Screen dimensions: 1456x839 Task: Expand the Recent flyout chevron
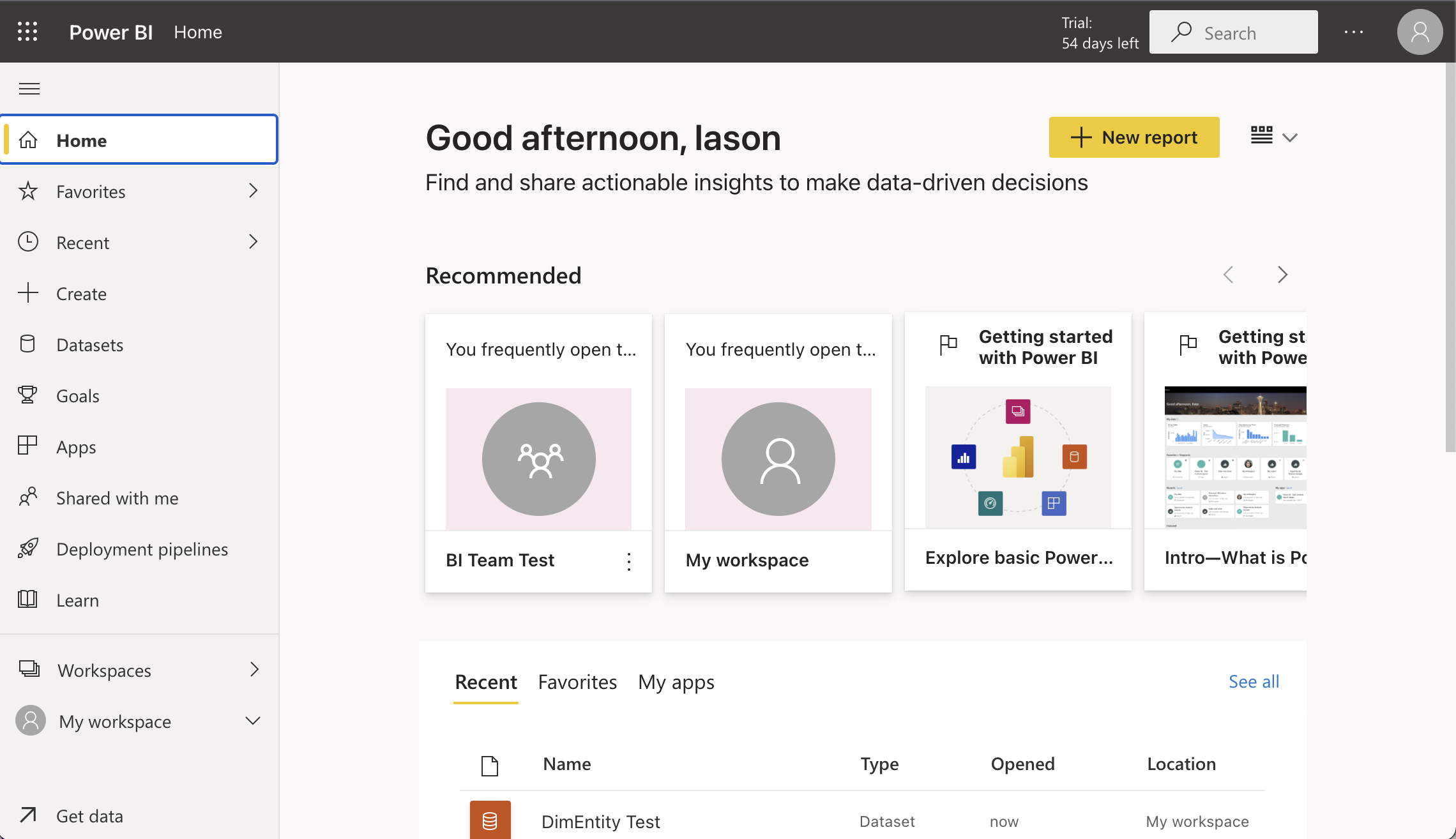coord(254,242)
